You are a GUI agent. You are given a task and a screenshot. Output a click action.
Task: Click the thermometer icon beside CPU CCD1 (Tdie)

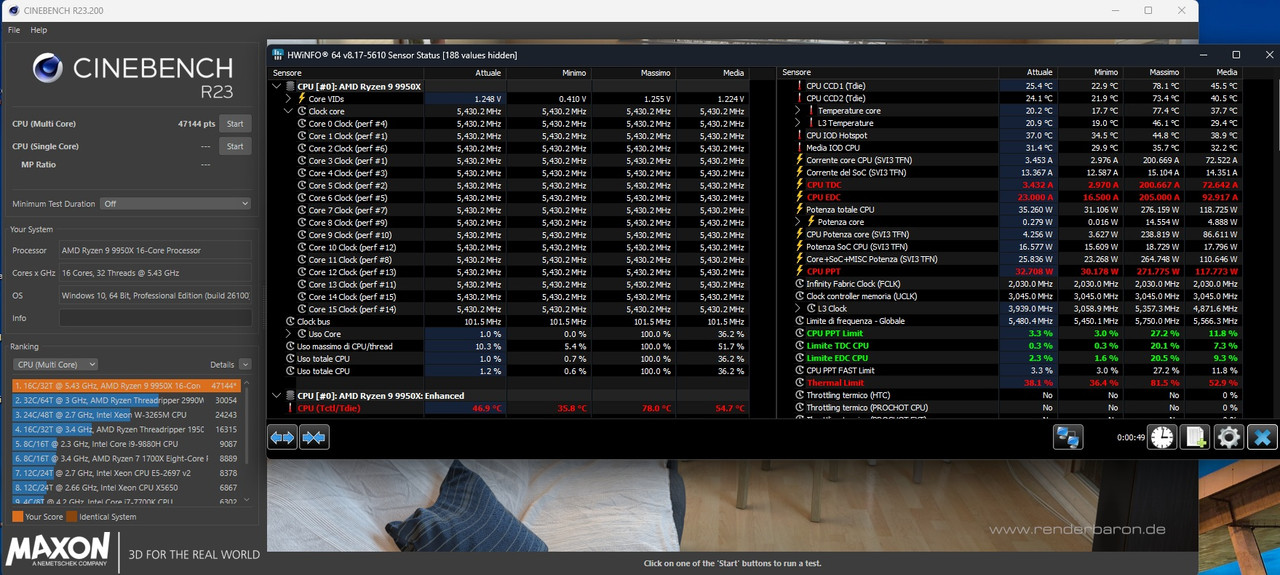coord(799,86)
